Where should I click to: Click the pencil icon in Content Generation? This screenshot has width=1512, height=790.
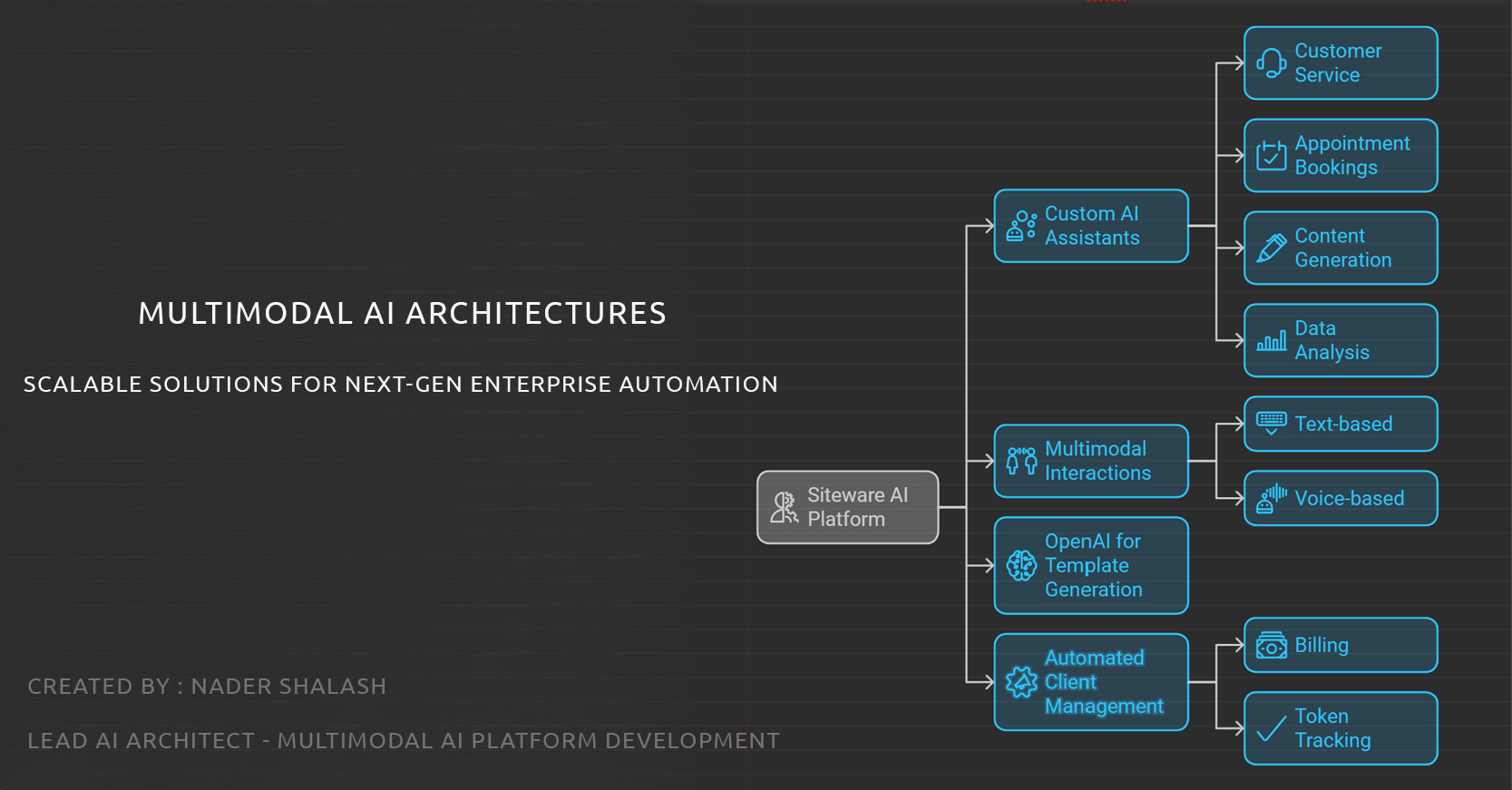[x=1271, y=249]
